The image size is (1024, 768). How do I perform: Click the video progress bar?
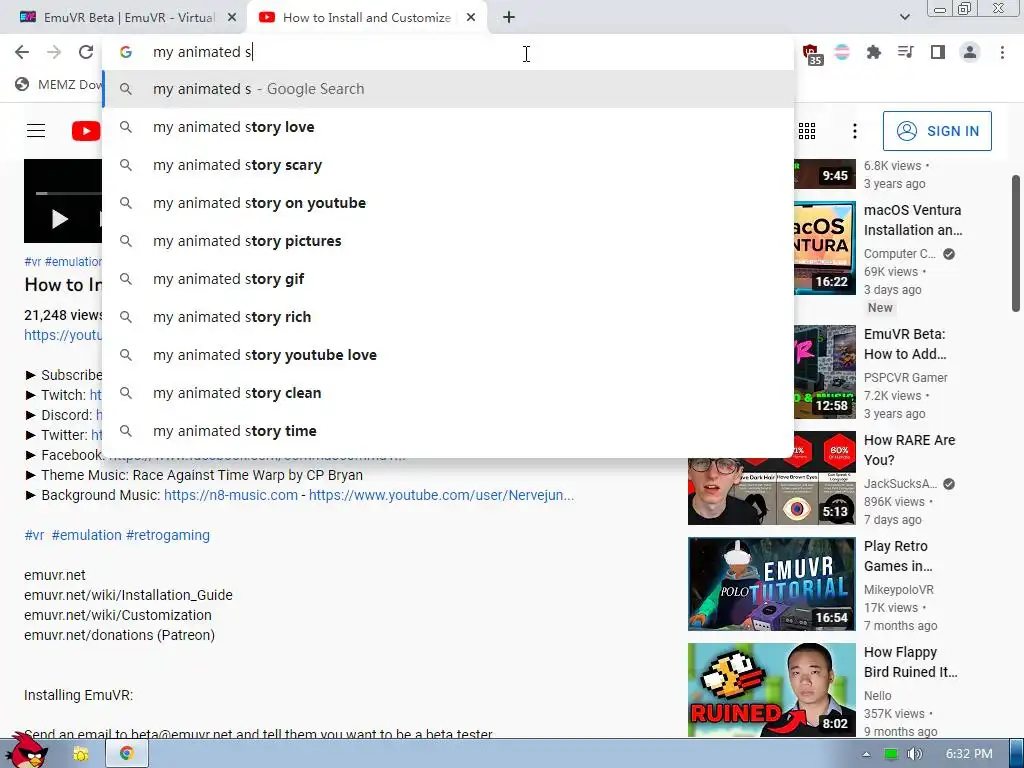click(69, 193)
